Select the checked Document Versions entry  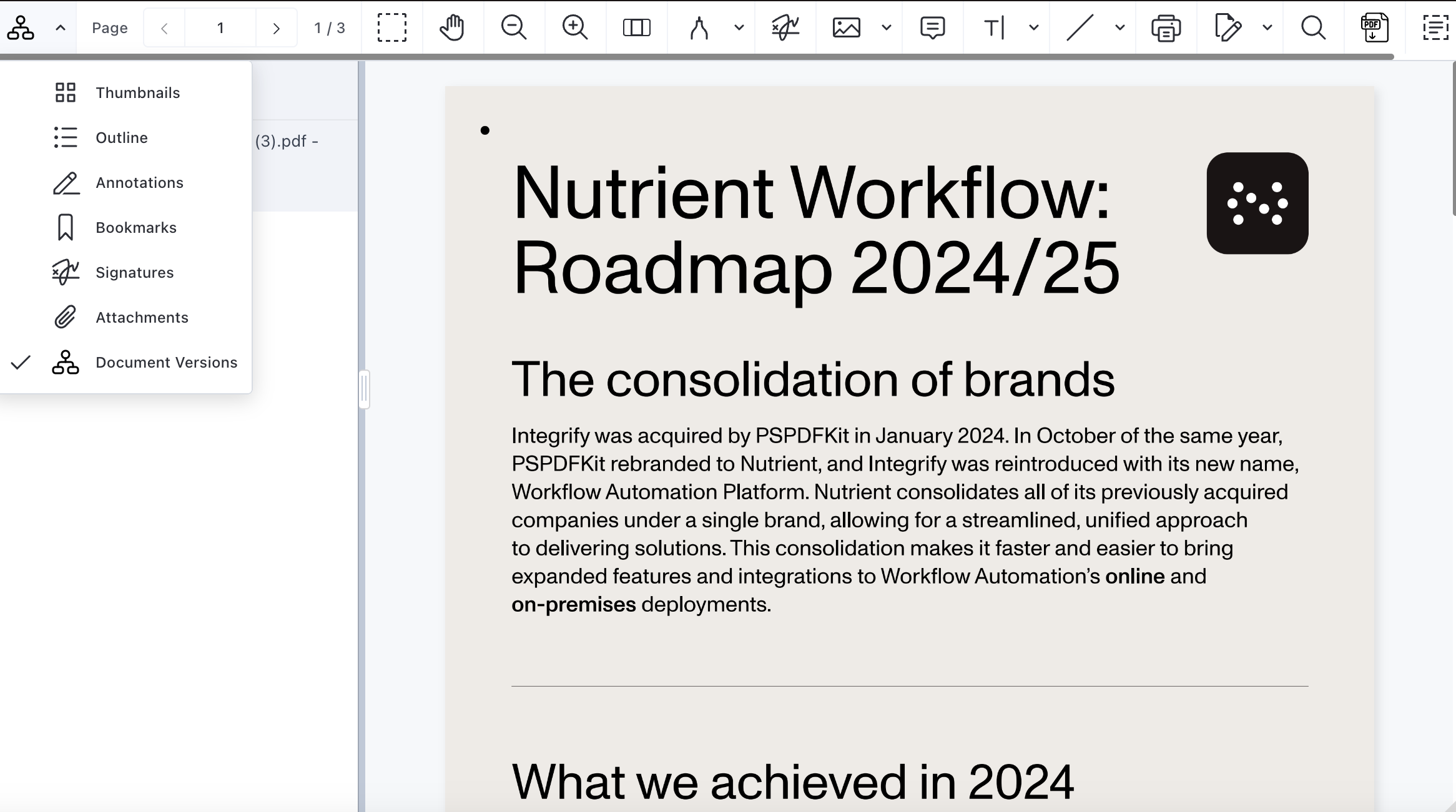pyautogui.click(x=126, y=363)
